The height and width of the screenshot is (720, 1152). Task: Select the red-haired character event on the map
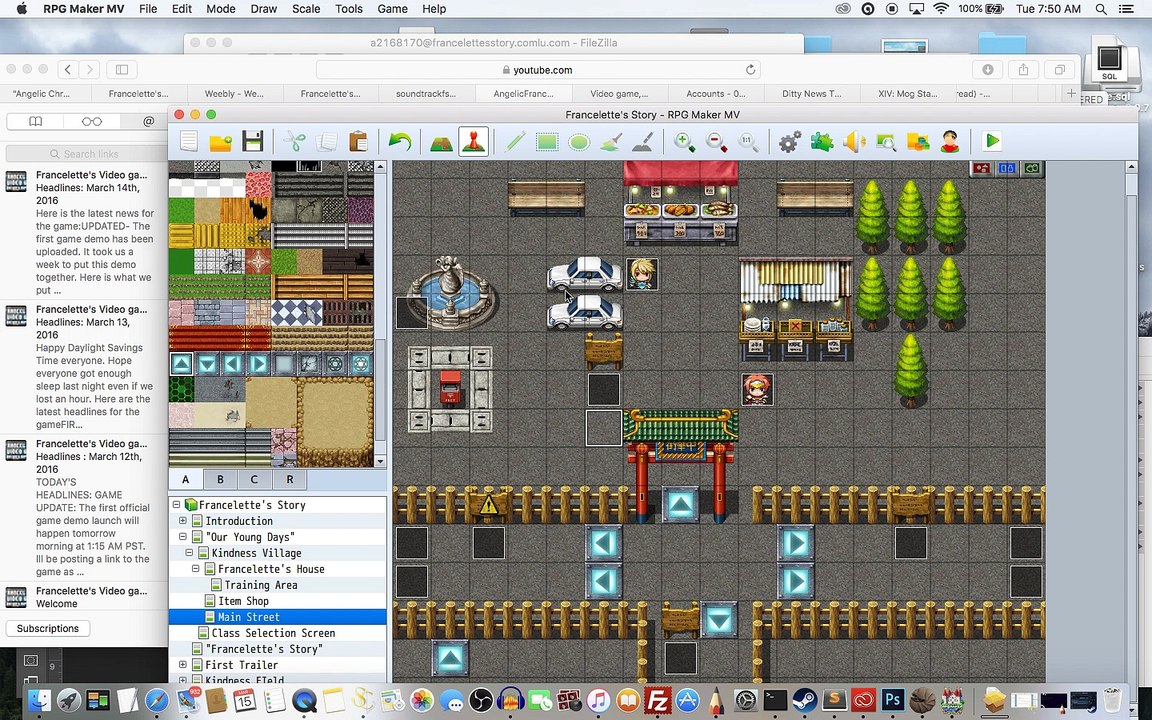(x=757, y=389)
